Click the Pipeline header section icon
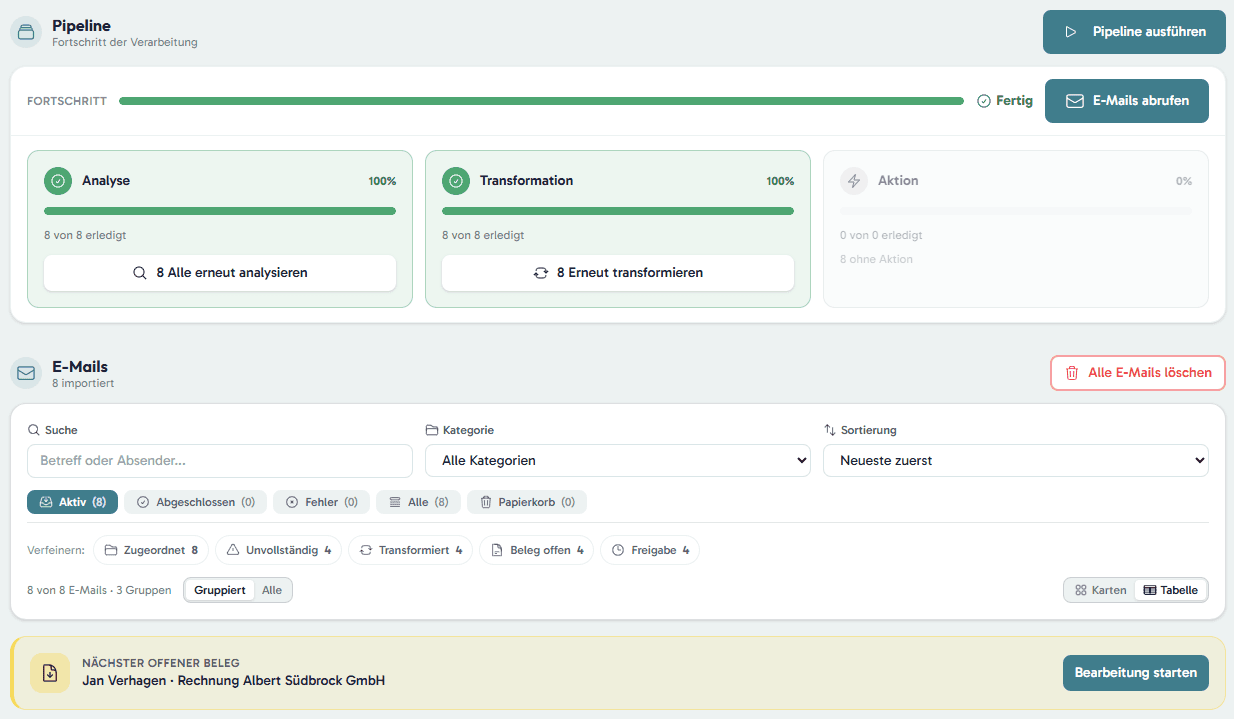This screenshot has width=1234, height=719. (26, 32)
